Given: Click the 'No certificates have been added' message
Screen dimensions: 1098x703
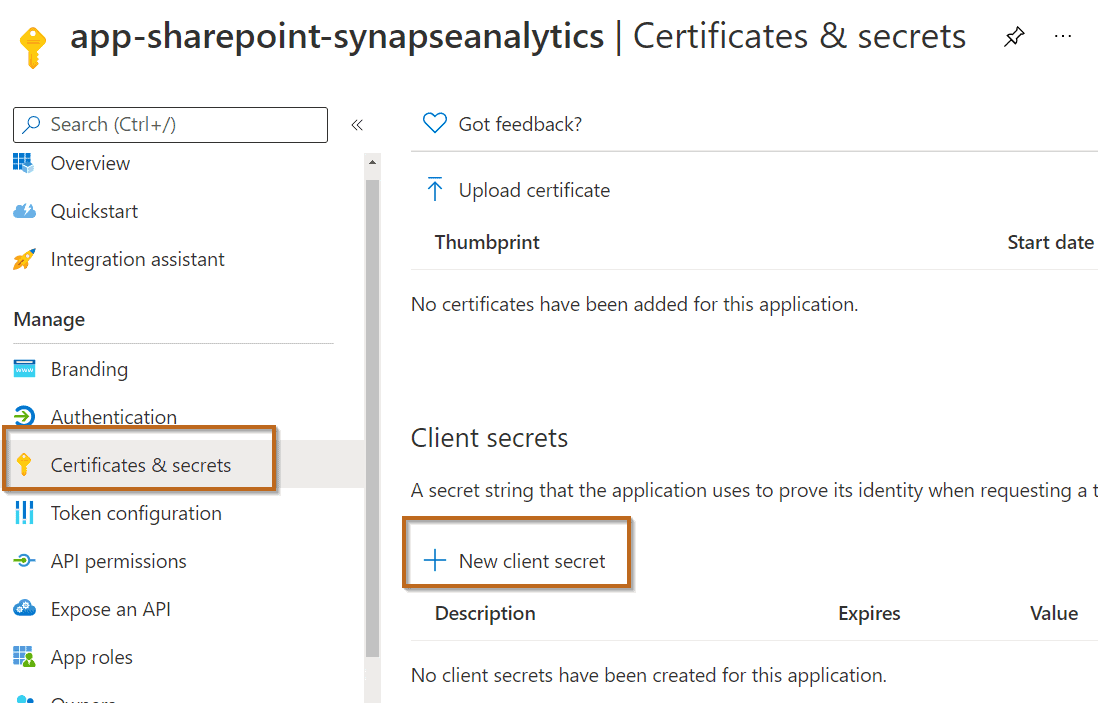Looking at the screenshot, I should point(634,305).
